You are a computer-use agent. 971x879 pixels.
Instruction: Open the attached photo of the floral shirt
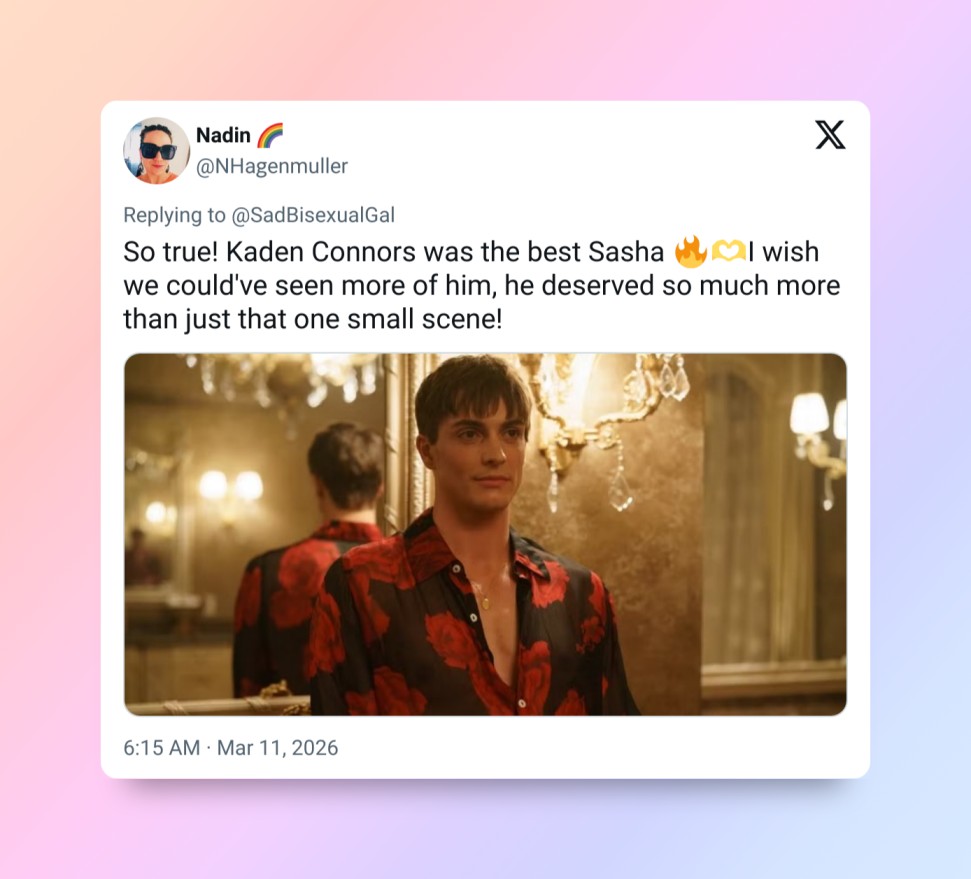486,535
